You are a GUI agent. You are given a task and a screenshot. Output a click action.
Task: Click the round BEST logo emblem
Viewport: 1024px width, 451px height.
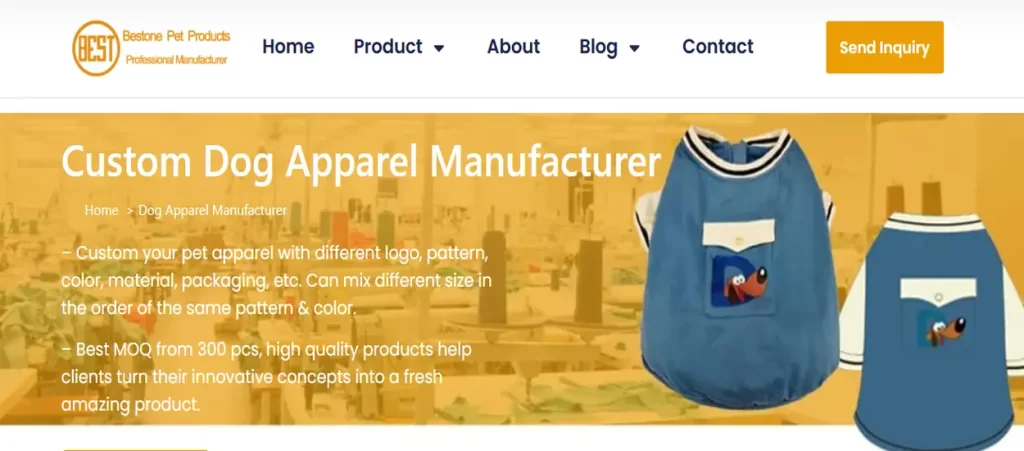click(96, 48)
